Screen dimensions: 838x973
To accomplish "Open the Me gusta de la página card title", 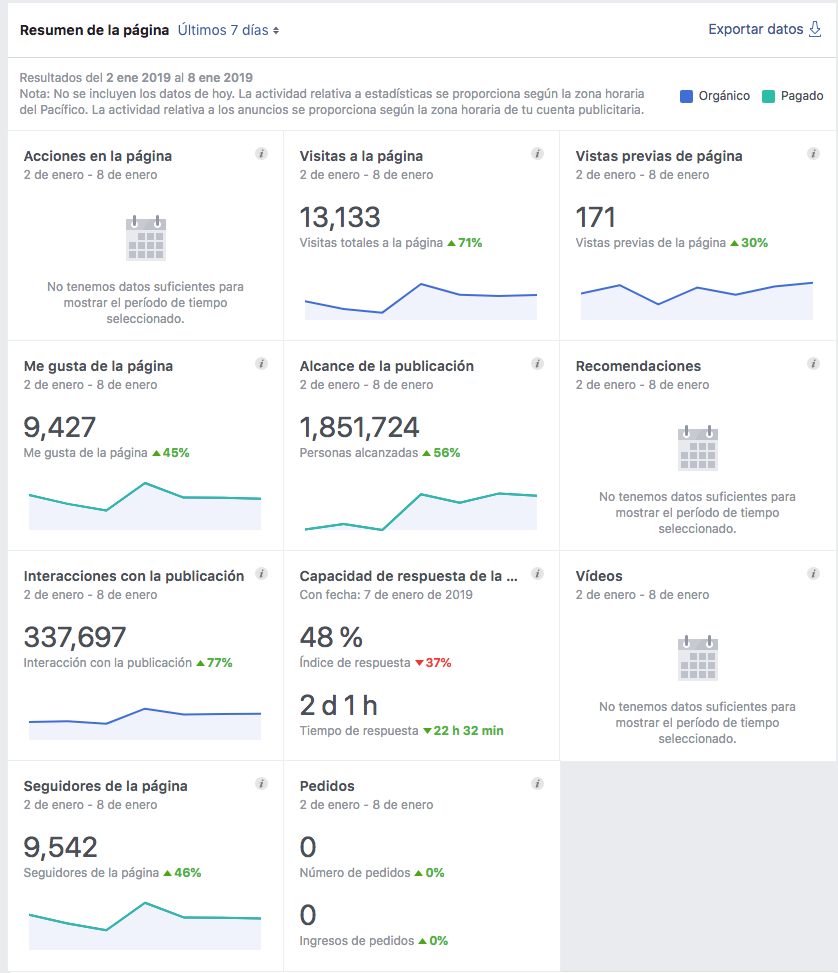I will point(98,366).
